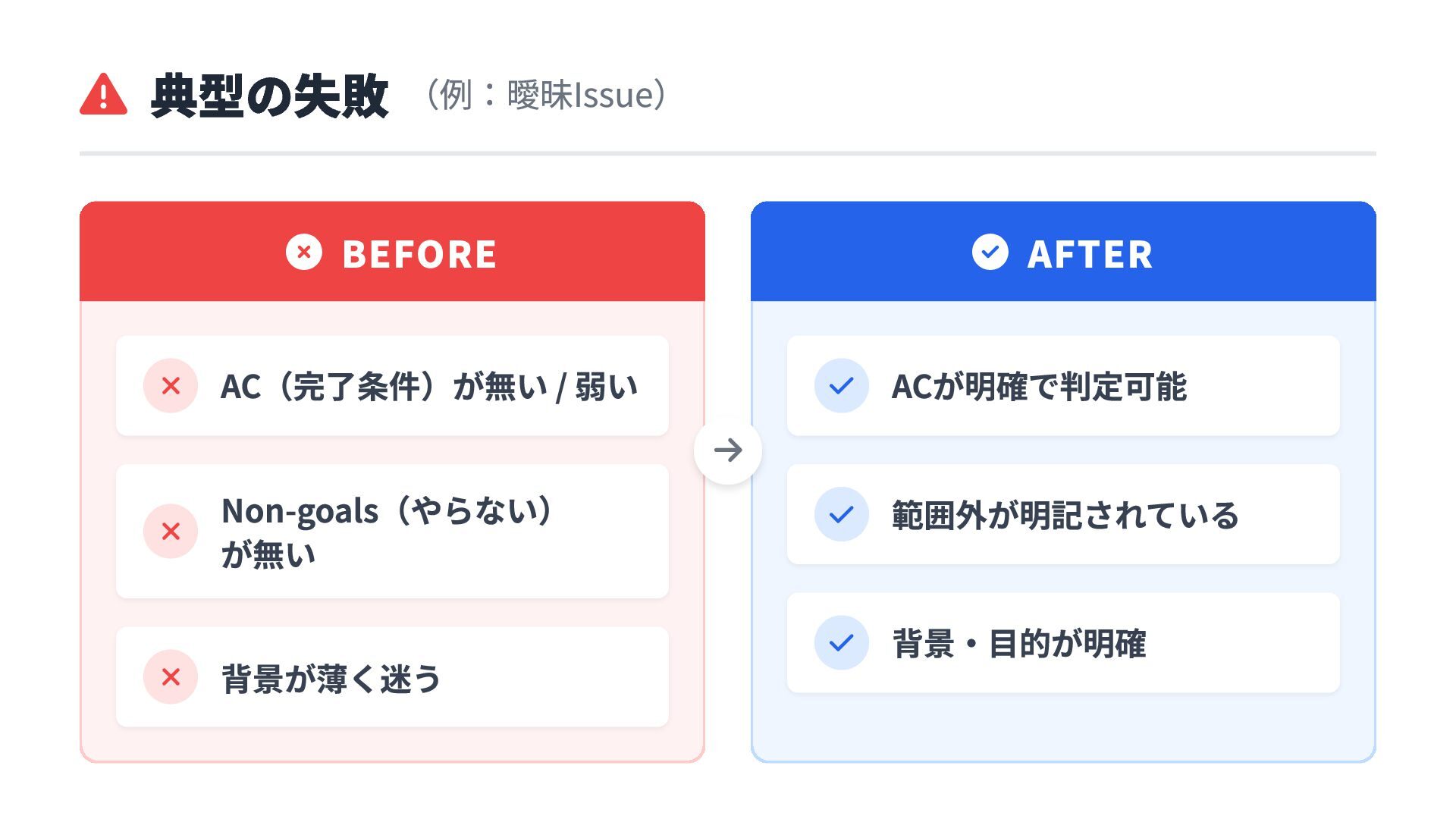Screen dimensions: 1456x819
Task: Click the circled X icon beside BEFORE
Action: 304,253
